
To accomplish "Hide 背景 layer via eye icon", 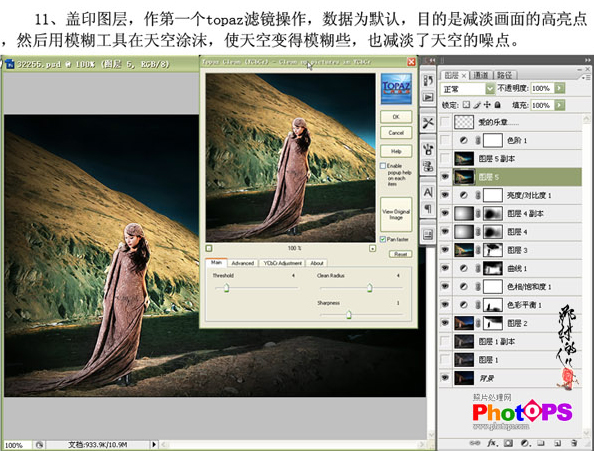I will [445, 378].
